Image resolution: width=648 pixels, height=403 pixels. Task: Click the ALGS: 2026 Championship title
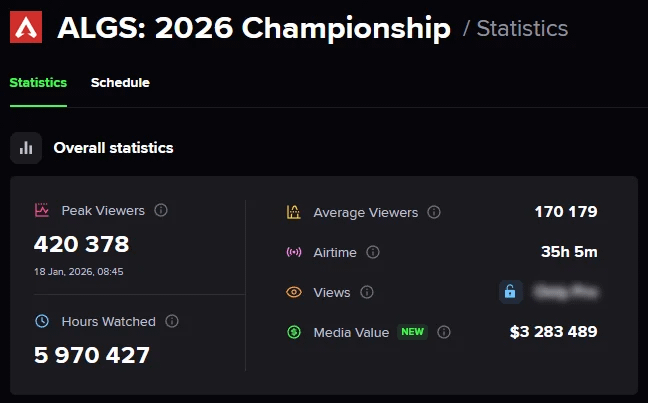point(254,28)
